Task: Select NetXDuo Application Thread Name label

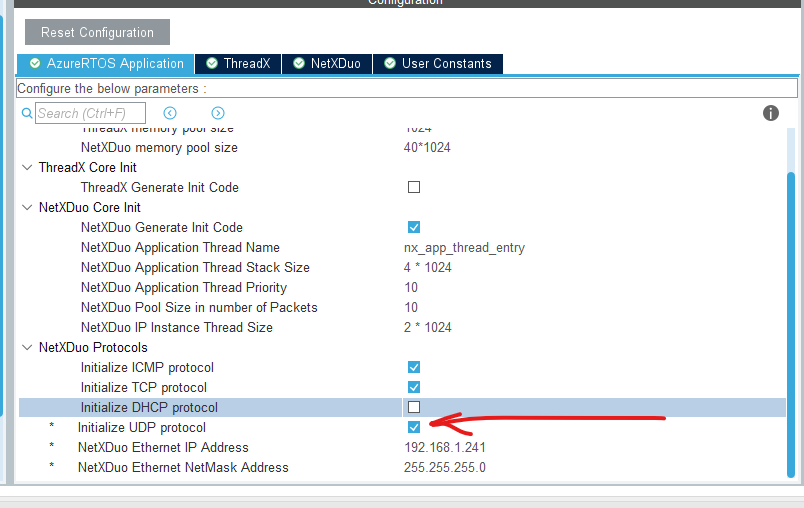Action: click(x=180, y=248)
